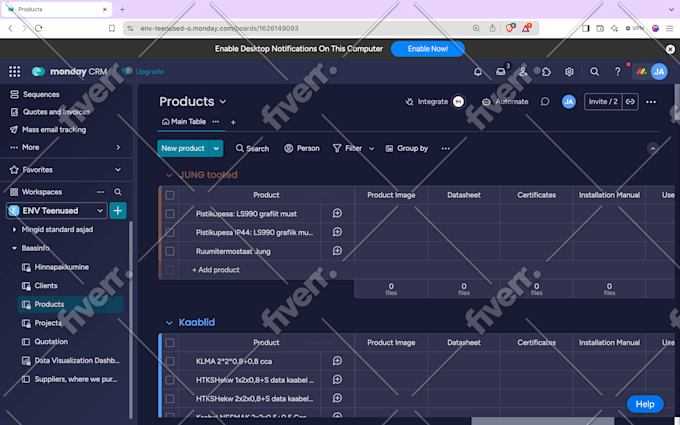
Task: Click the monday products switcher colored icon
Action: [641, 72]
